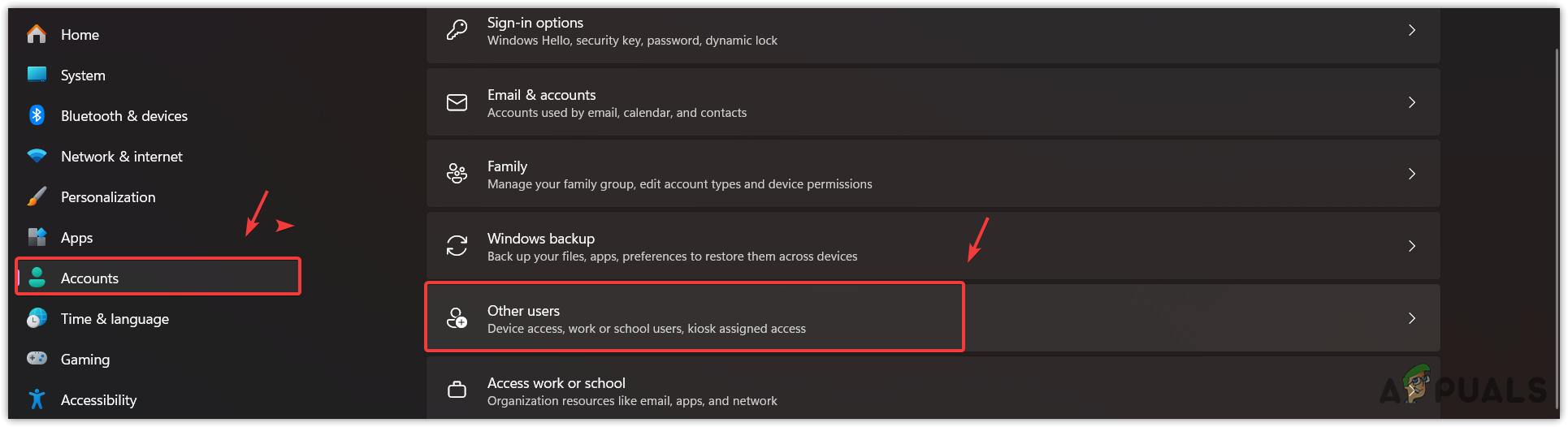The image size is (1568, 427).
Task: Expand Other users chevron arrow
Action: 1412,318
